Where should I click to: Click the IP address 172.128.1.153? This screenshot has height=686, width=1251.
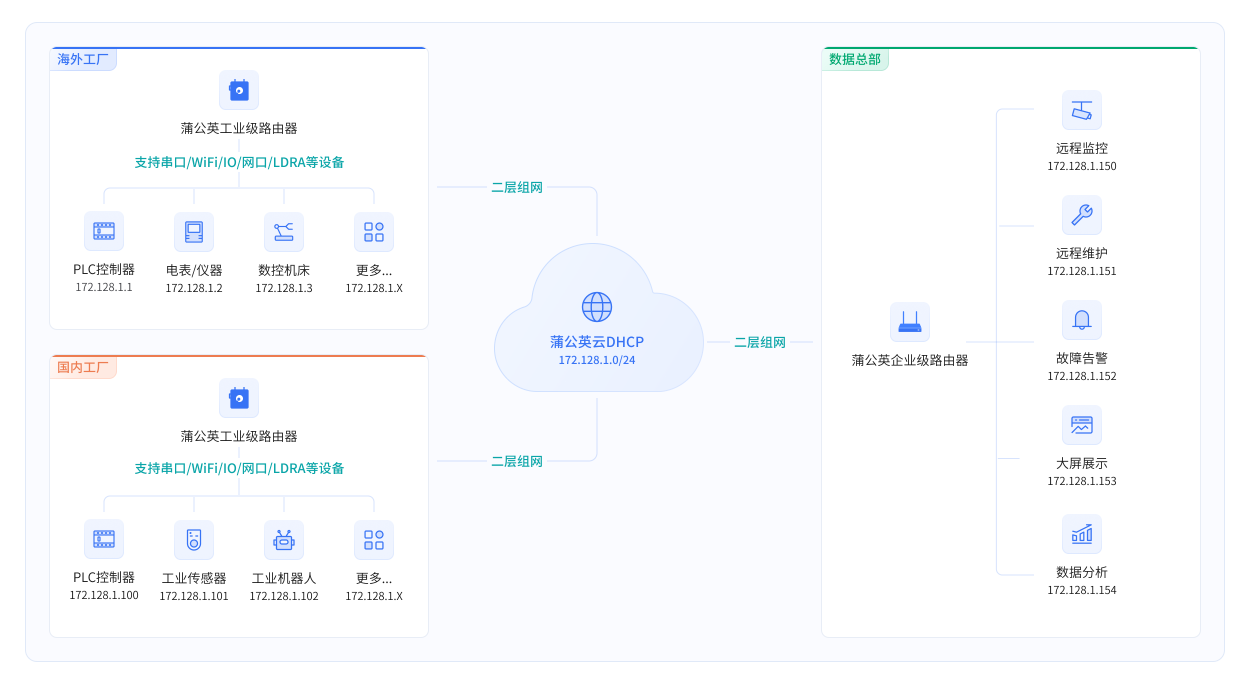(x=1082, y=481)
